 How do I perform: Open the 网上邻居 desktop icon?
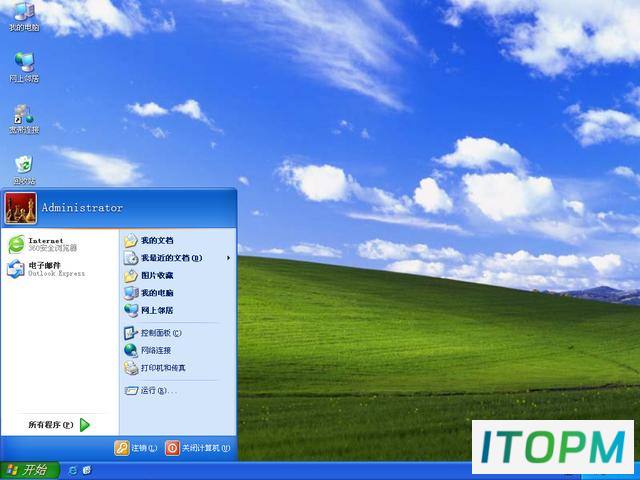(24, 67)
